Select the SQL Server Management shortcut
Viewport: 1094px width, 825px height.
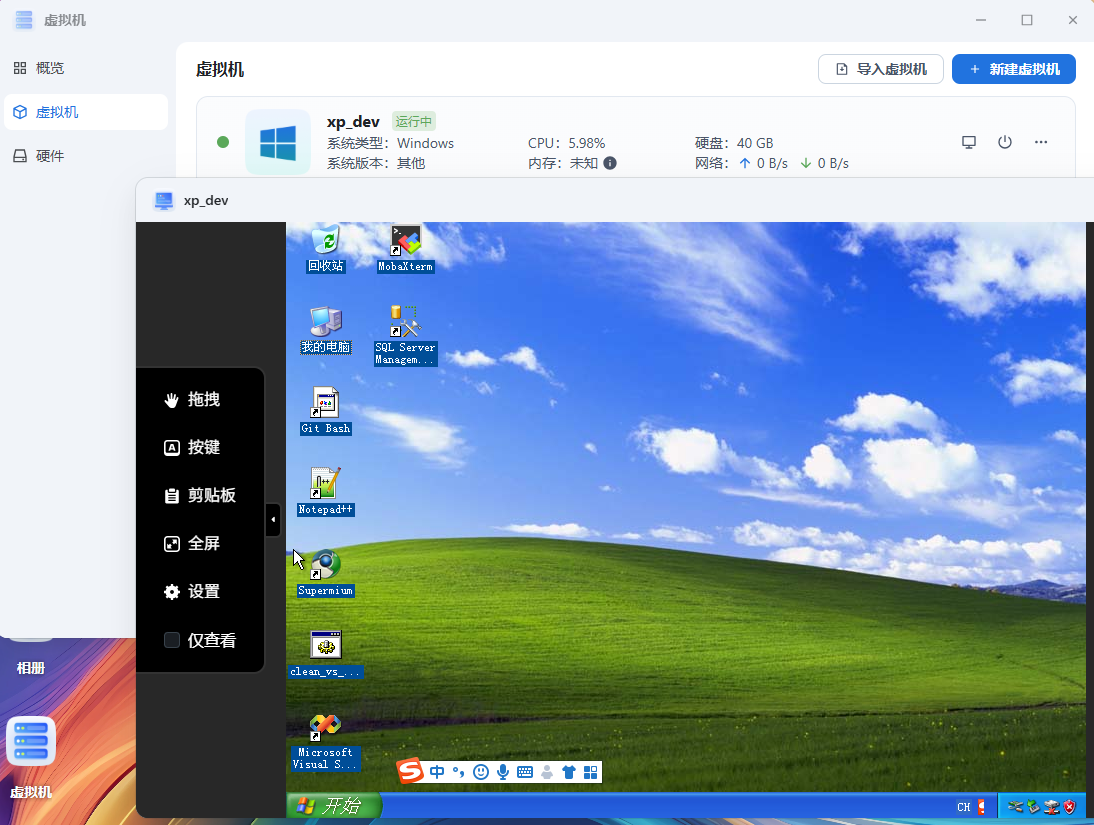[405, 335]
